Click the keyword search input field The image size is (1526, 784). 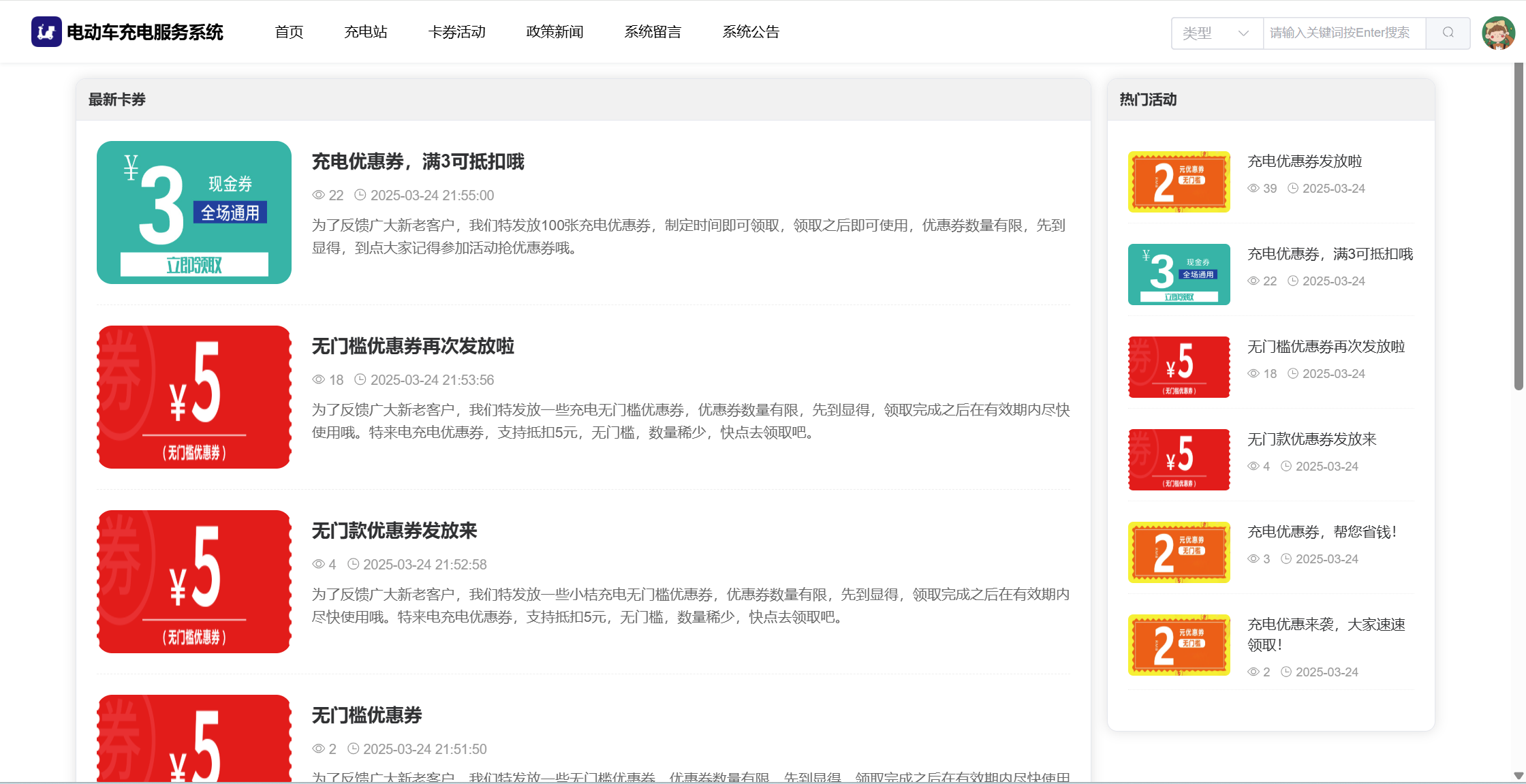coord(1343,33)
